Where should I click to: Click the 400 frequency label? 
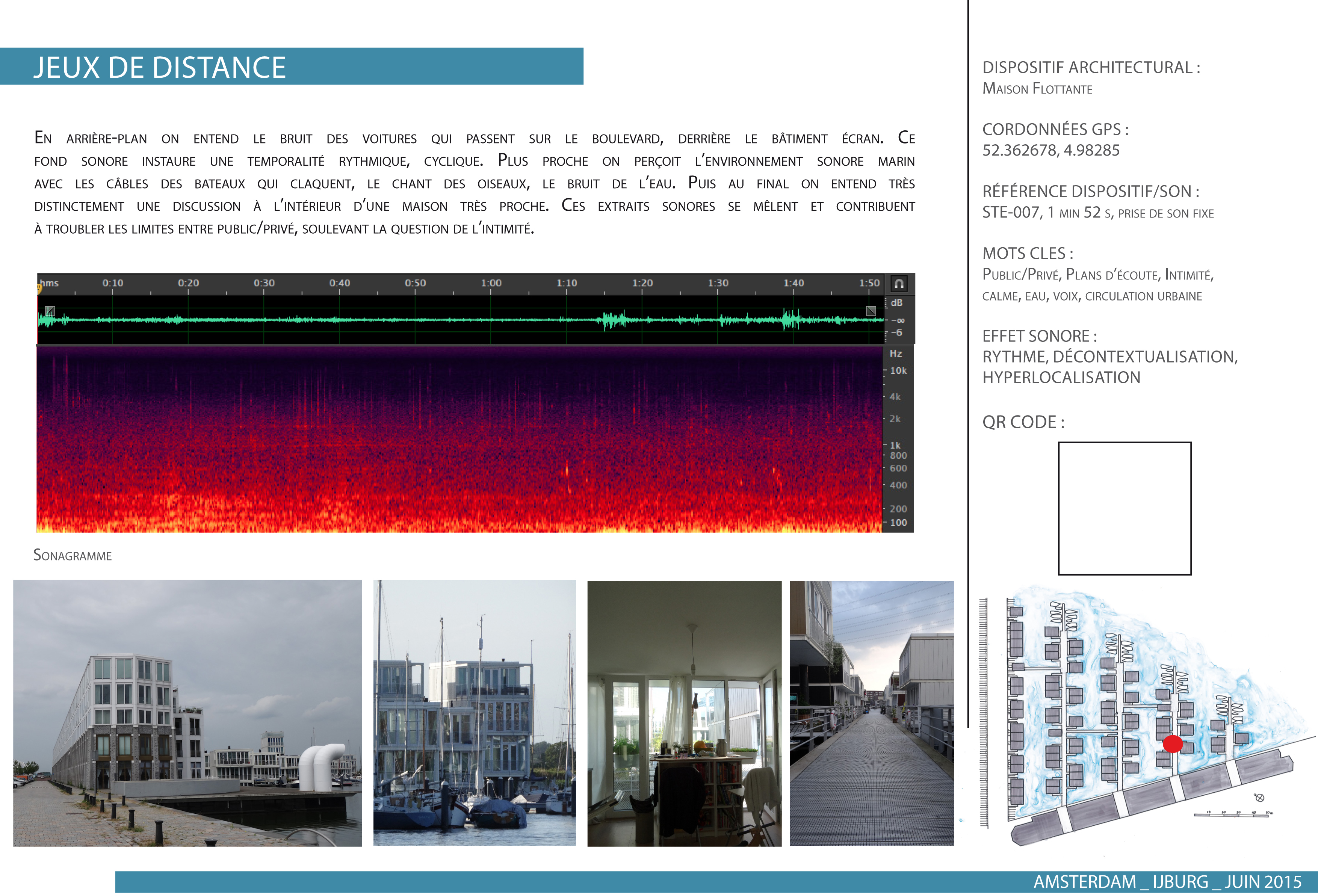coord(898,485)
